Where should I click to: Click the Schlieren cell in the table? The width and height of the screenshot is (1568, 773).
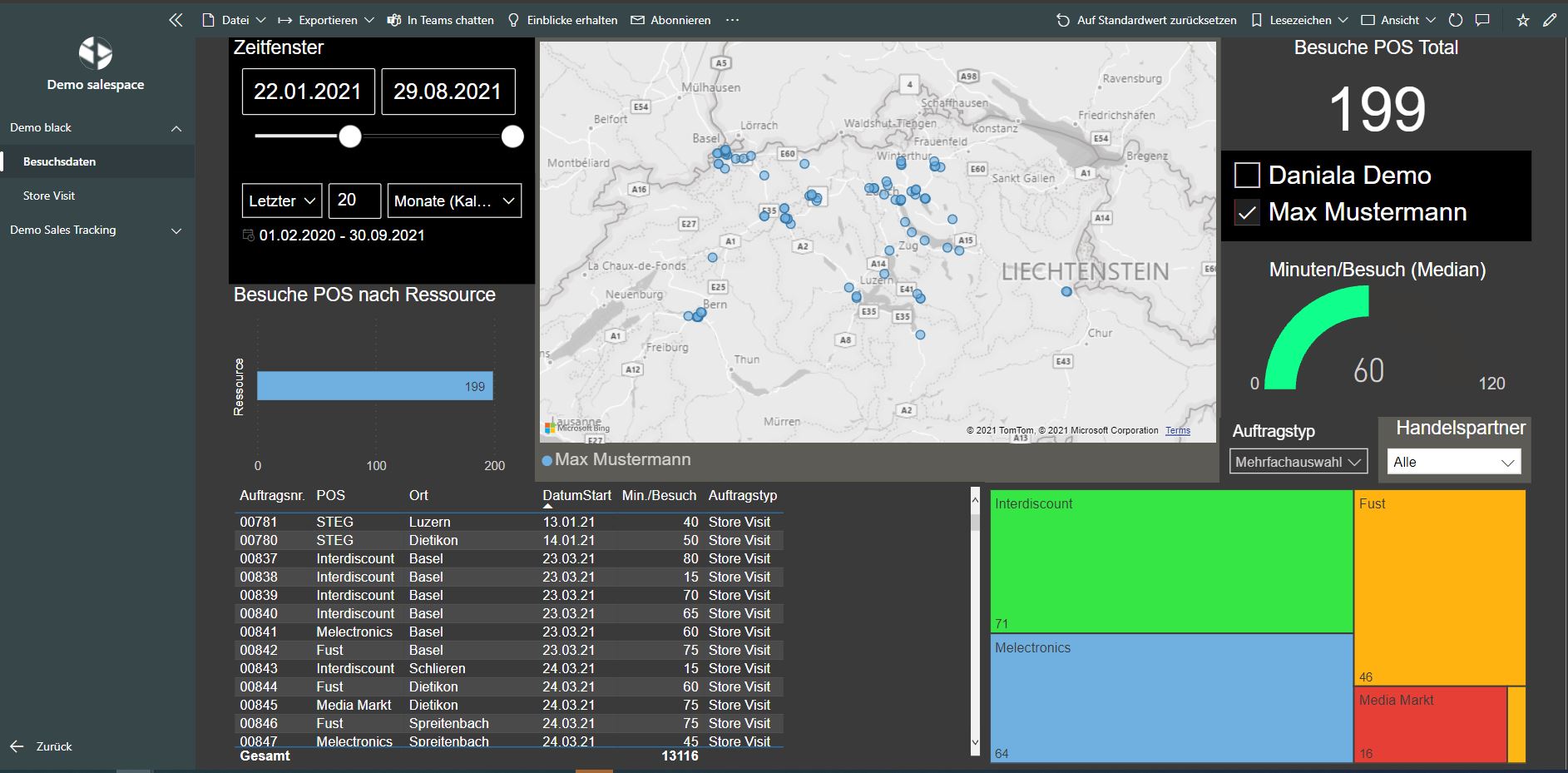pyautogui.click(x=437, y=668)
